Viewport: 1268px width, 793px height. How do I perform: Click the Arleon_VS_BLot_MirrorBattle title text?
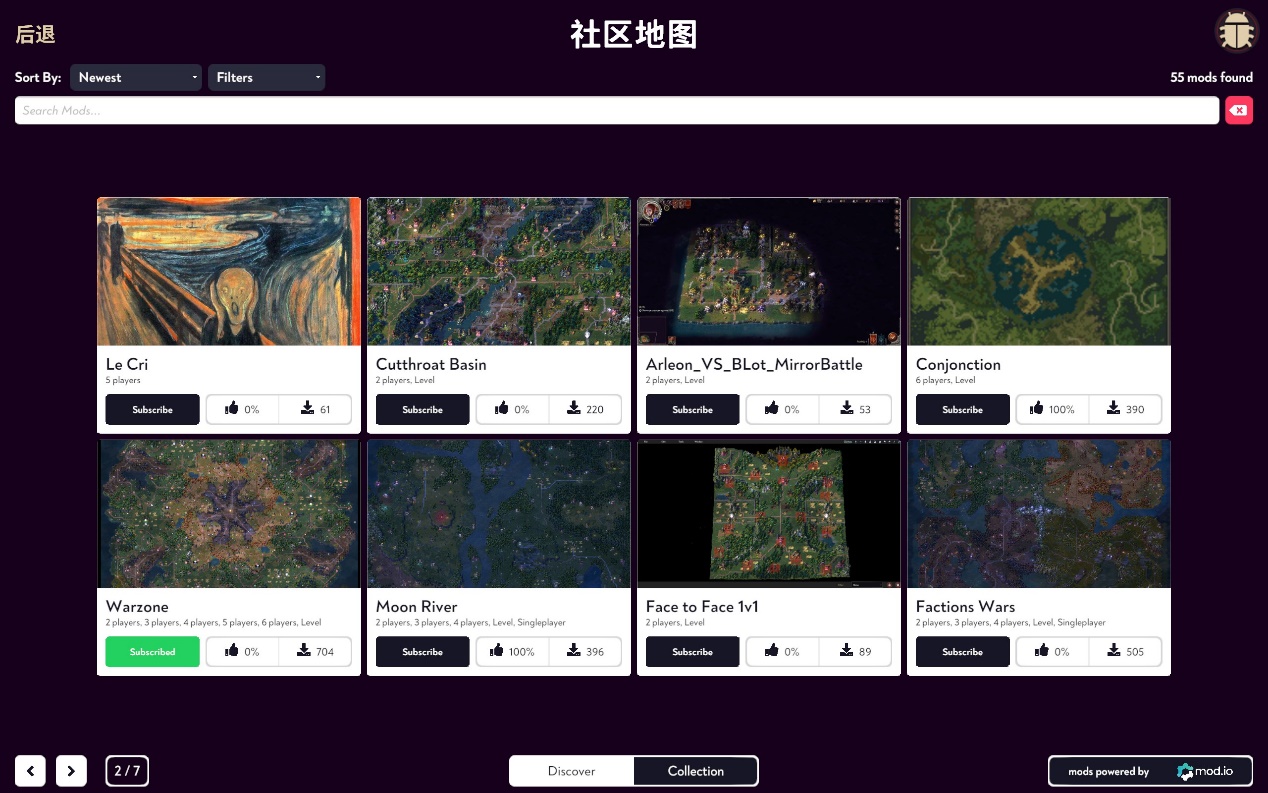(754, 364)
